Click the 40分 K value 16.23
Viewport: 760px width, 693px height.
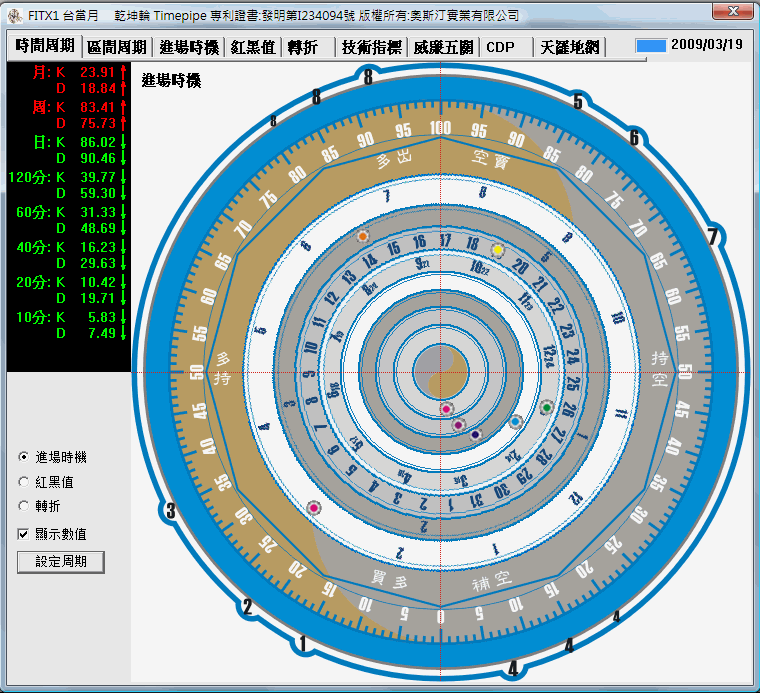coord(98,247)
